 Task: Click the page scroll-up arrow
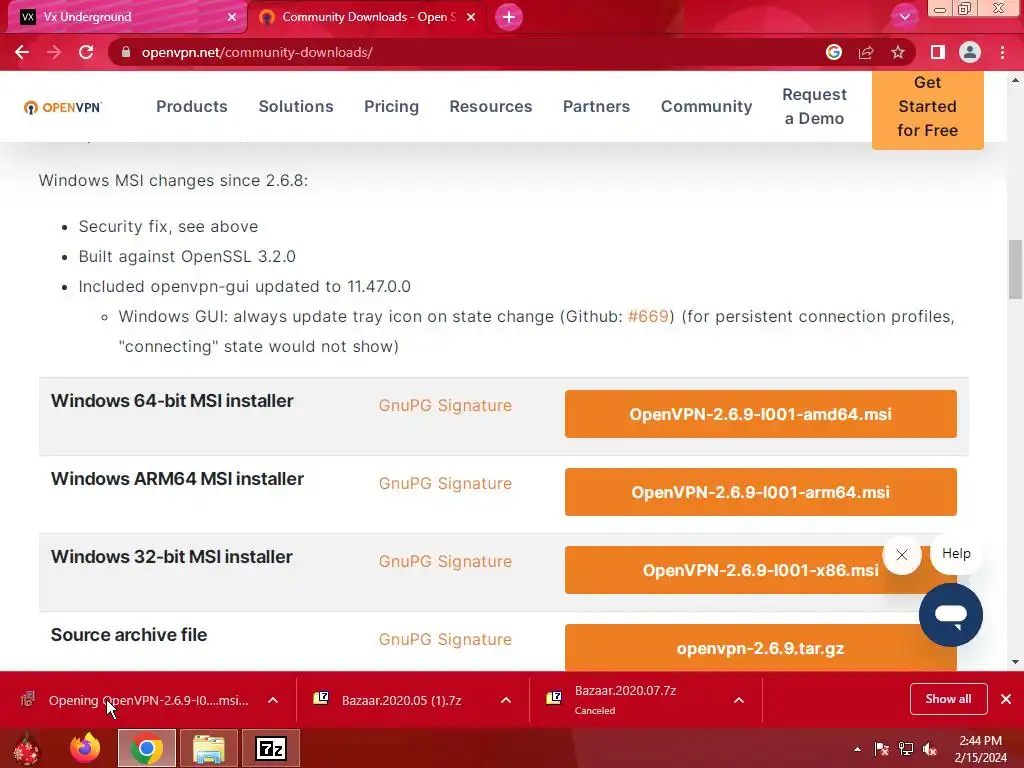1015,80
